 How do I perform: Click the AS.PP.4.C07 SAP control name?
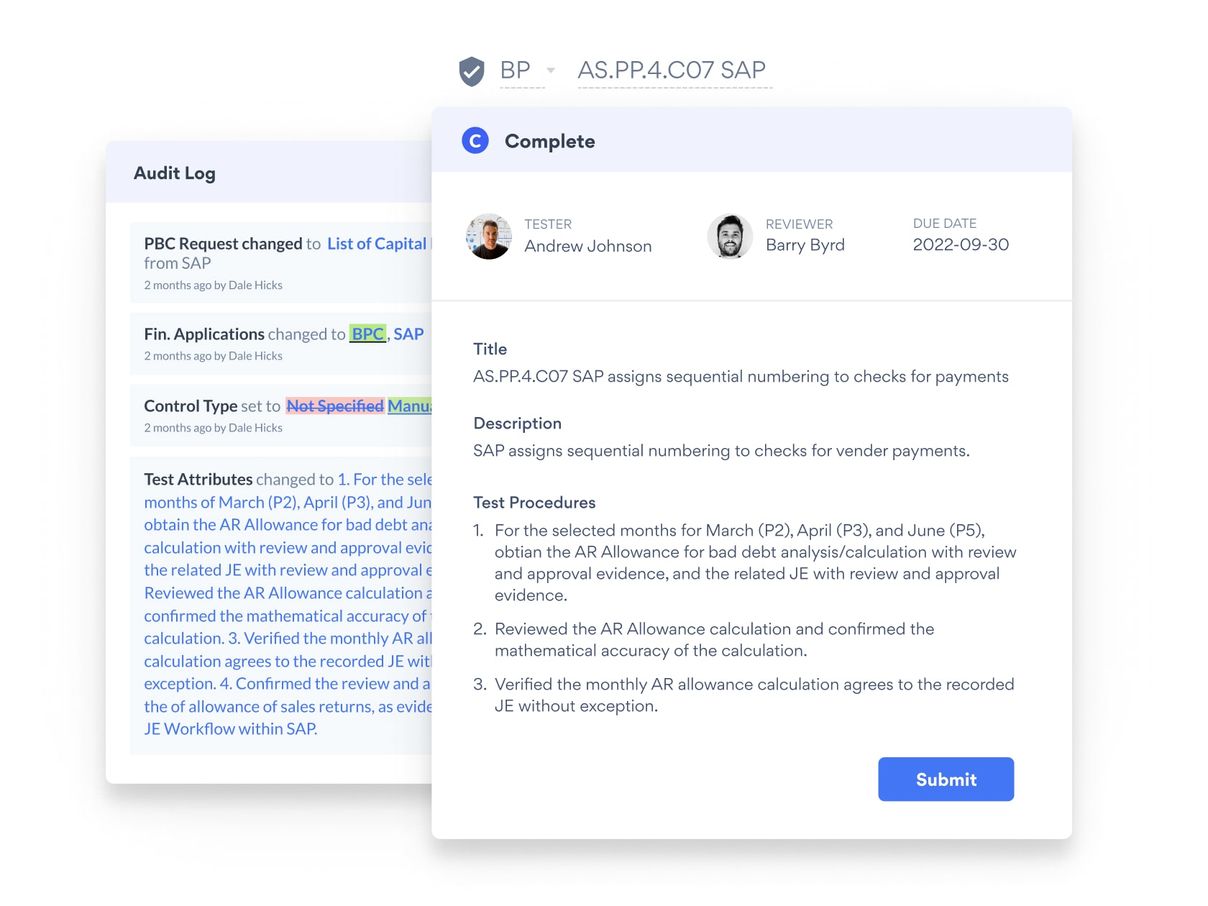pyautogui.click(x=672, y=71)
